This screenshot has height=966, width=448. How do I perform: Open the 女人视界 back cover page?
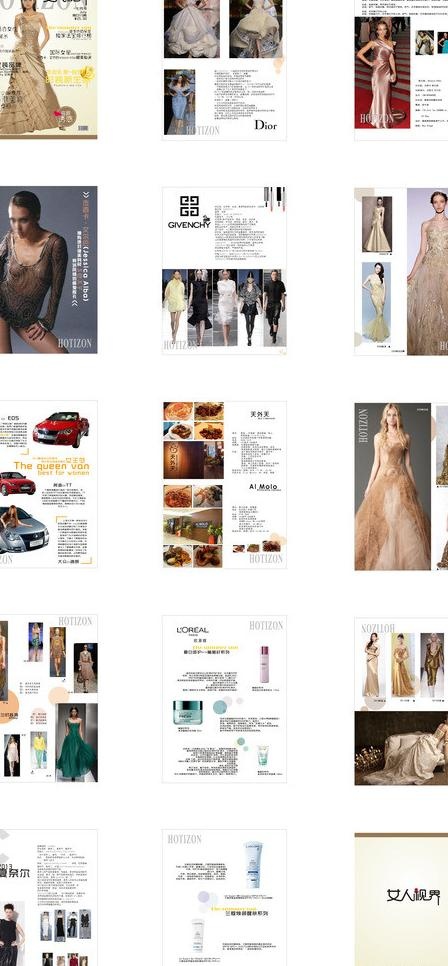coord(401,899)
